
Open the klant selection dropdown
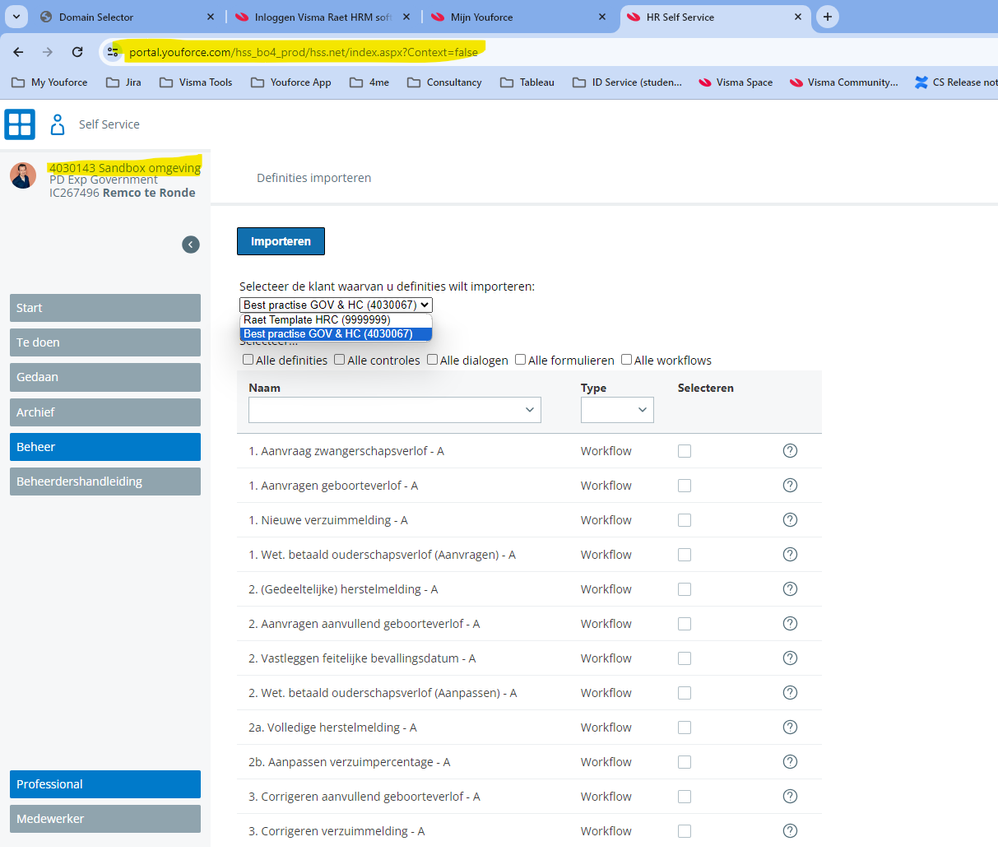click(x=336, y=305)
